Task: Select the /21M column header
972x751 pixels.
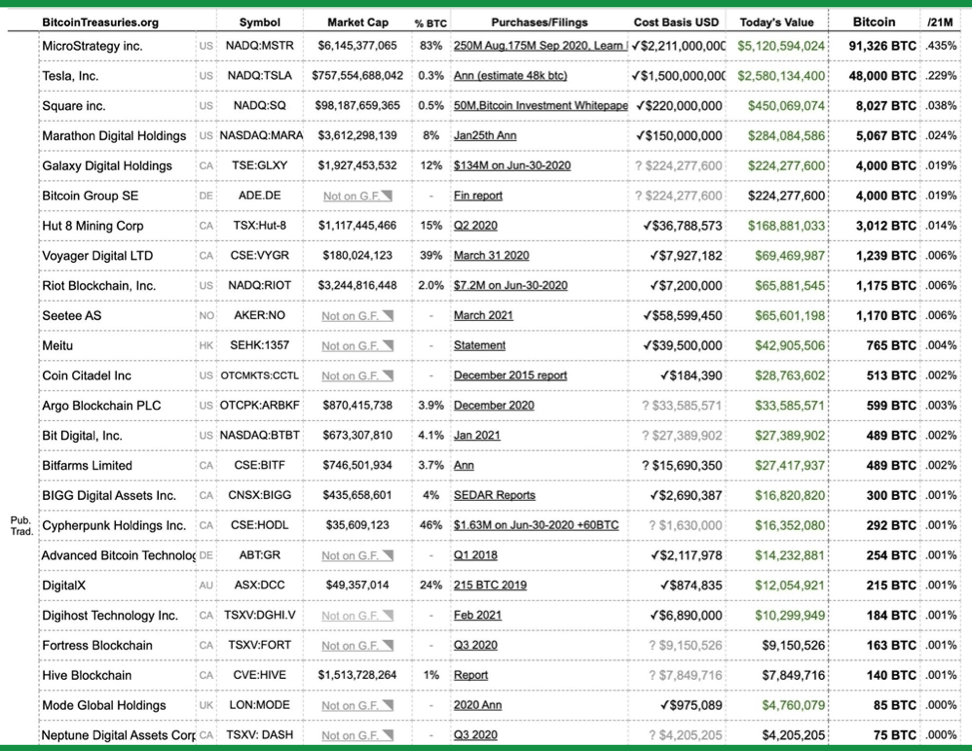Action: point(940,22)
